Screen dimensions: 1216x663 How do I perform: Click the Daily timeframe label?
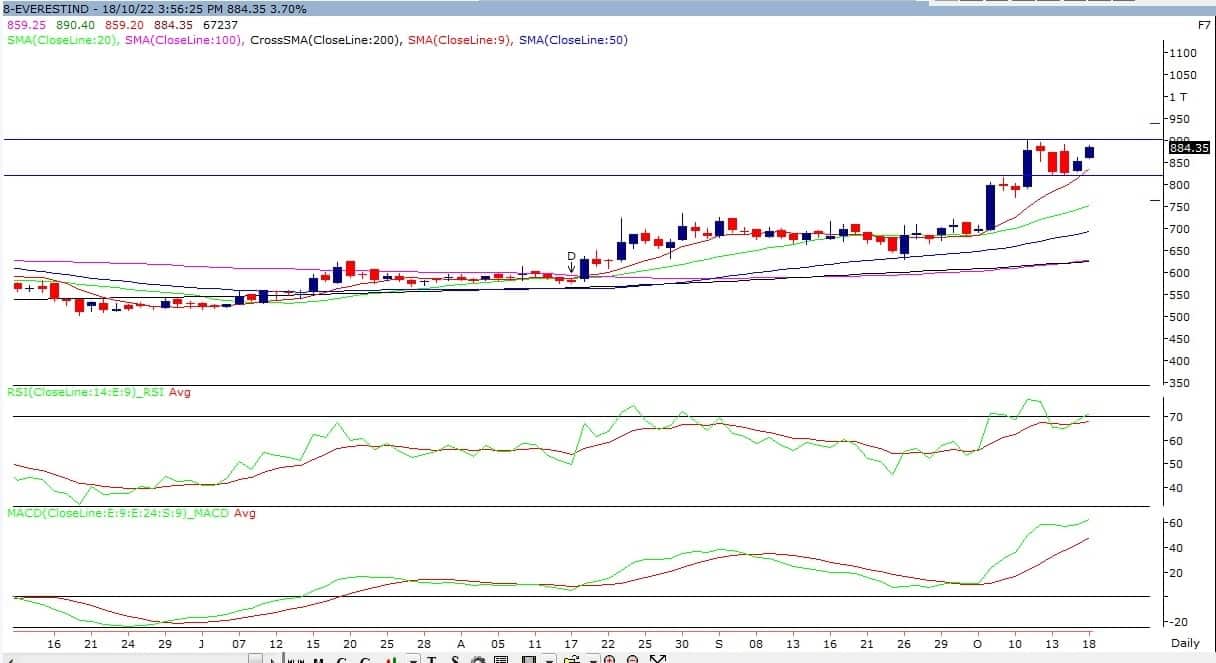[1185, 643]
